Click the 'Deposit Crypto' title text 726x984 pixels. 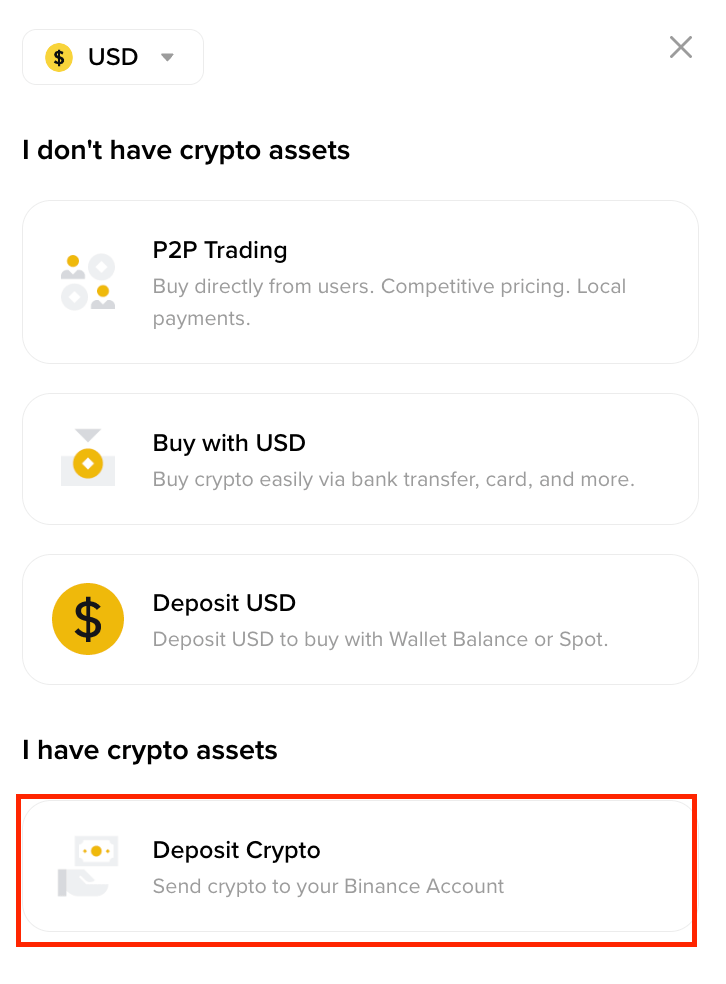237,850
